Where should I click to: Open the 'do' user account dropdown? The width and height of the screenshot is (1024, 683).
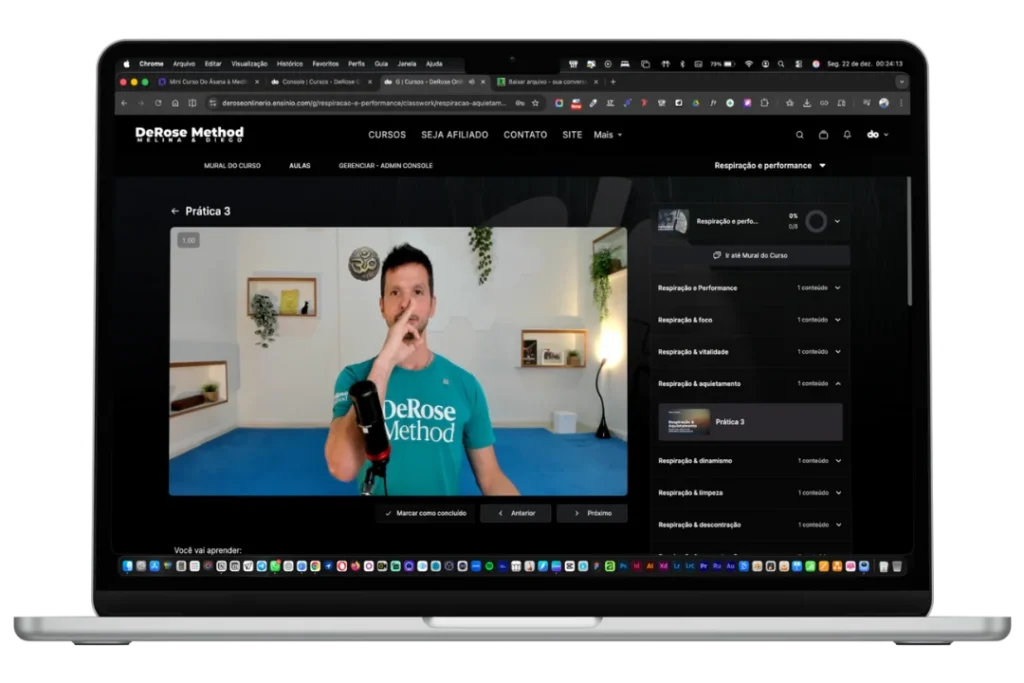pyautogui.click(x=878, y=135)
